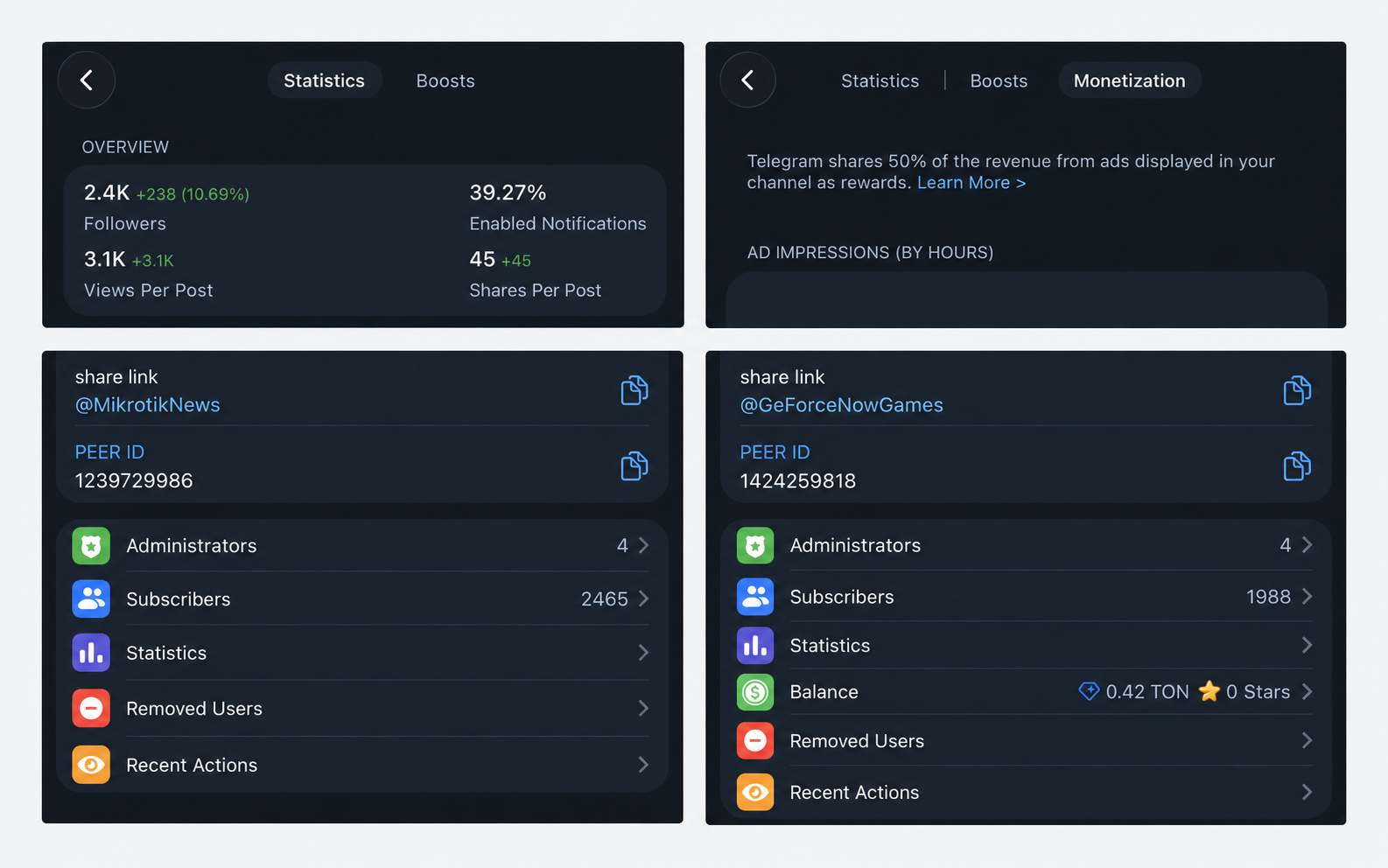Copy the @GeForceNowGames share link
This screenshot has height=868, width=1388.
1297,390
